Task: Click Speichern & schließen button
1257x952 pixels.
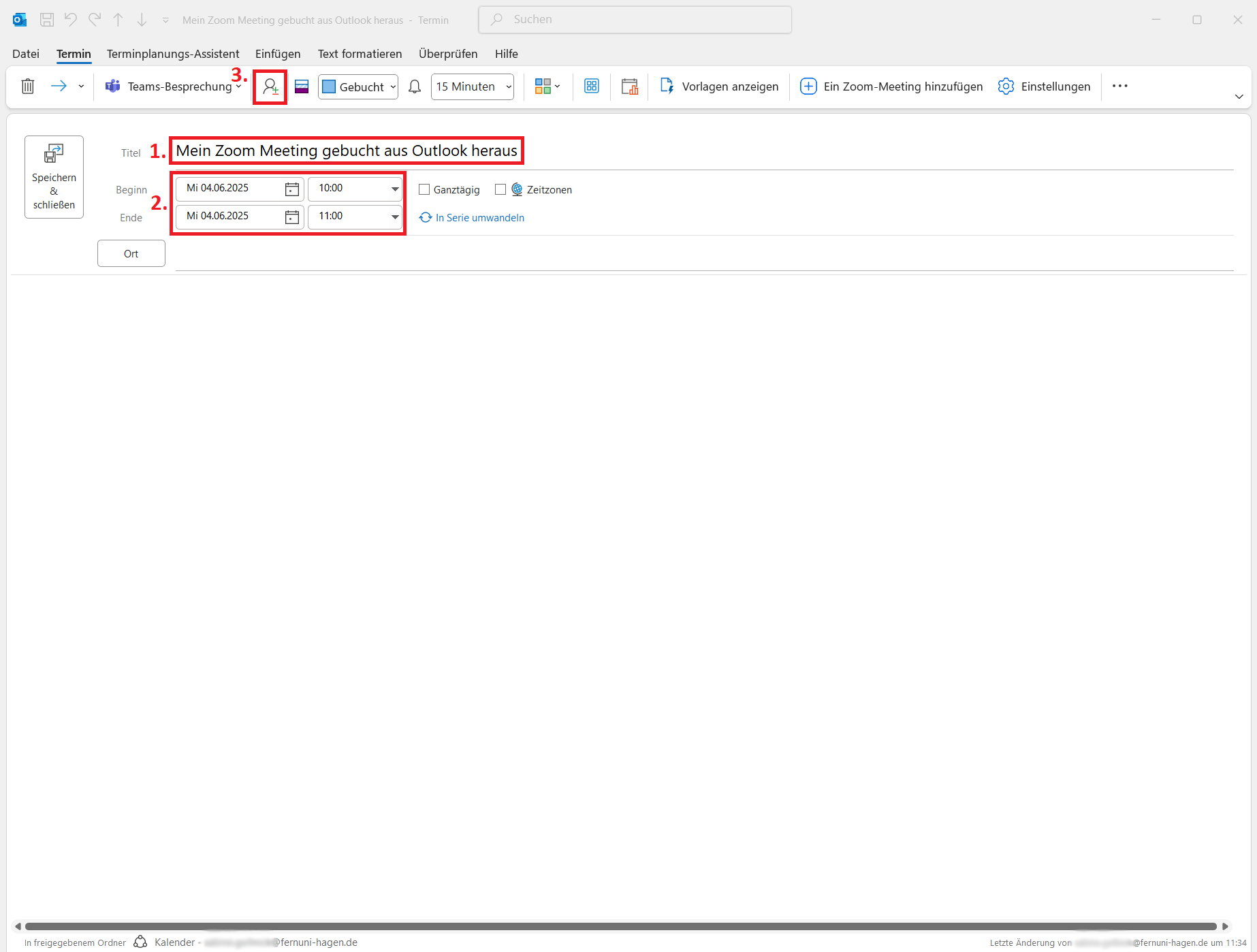Action: pos(54,177)
